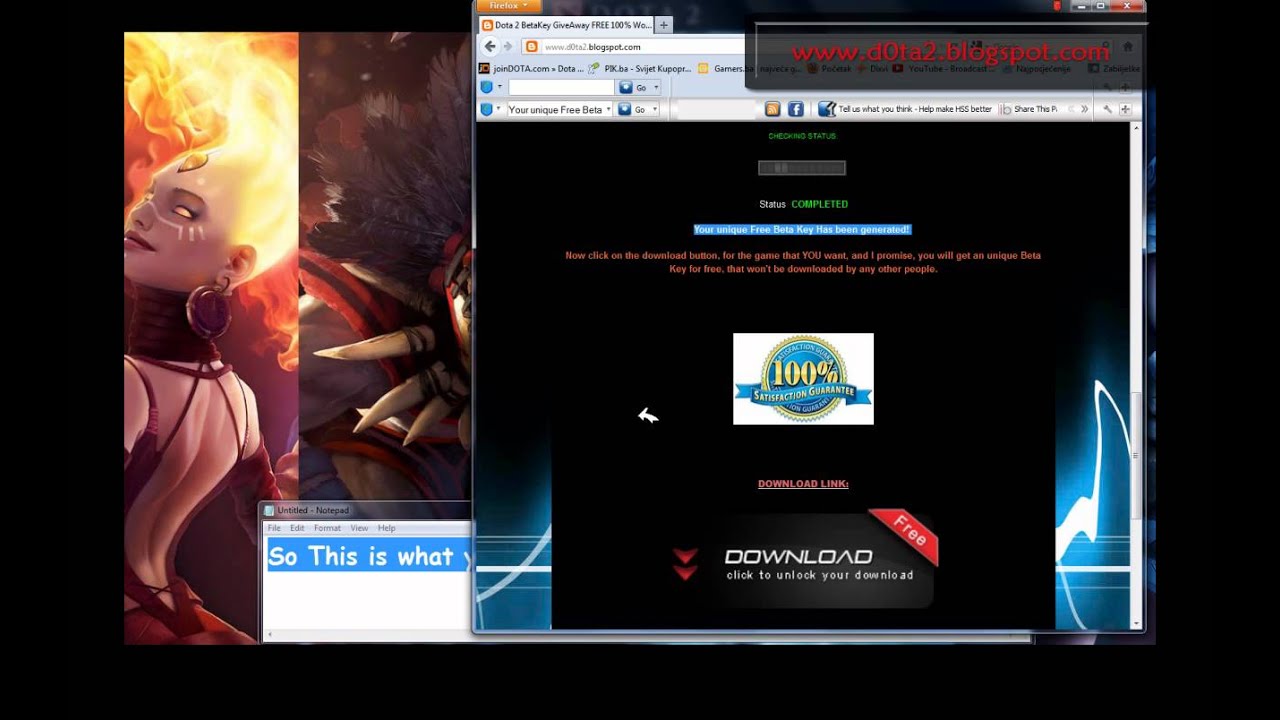Click the page vertical scrollbar thumb
The height and width of the screenshot is (720, 1280).
coord(1136,456)
